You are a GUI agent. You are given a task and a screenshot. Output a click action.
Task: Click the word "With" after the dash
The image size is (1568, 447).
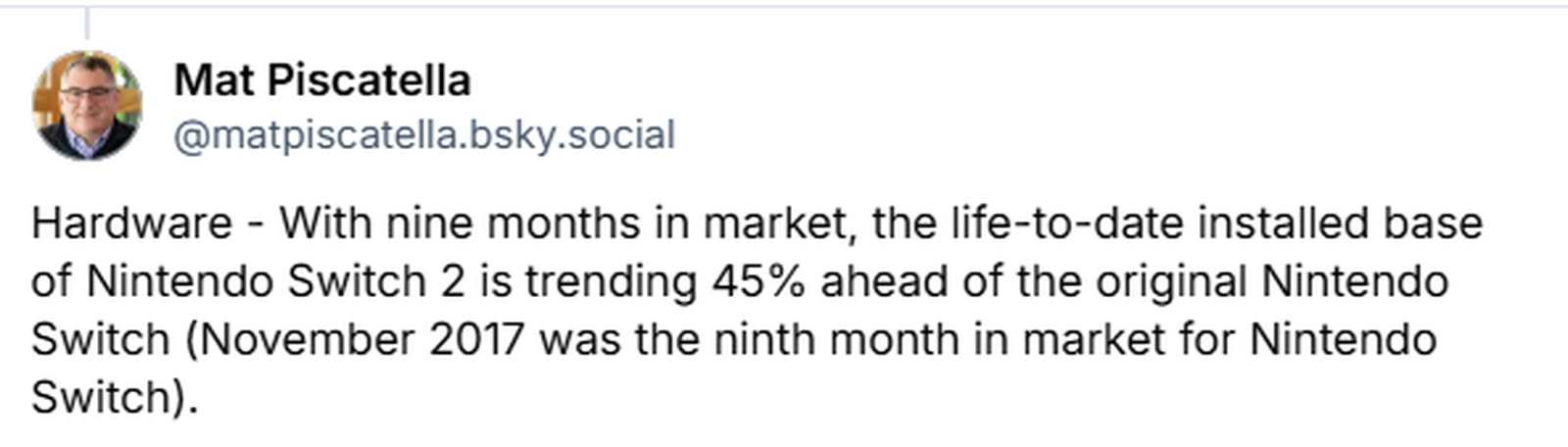point(324,223)
